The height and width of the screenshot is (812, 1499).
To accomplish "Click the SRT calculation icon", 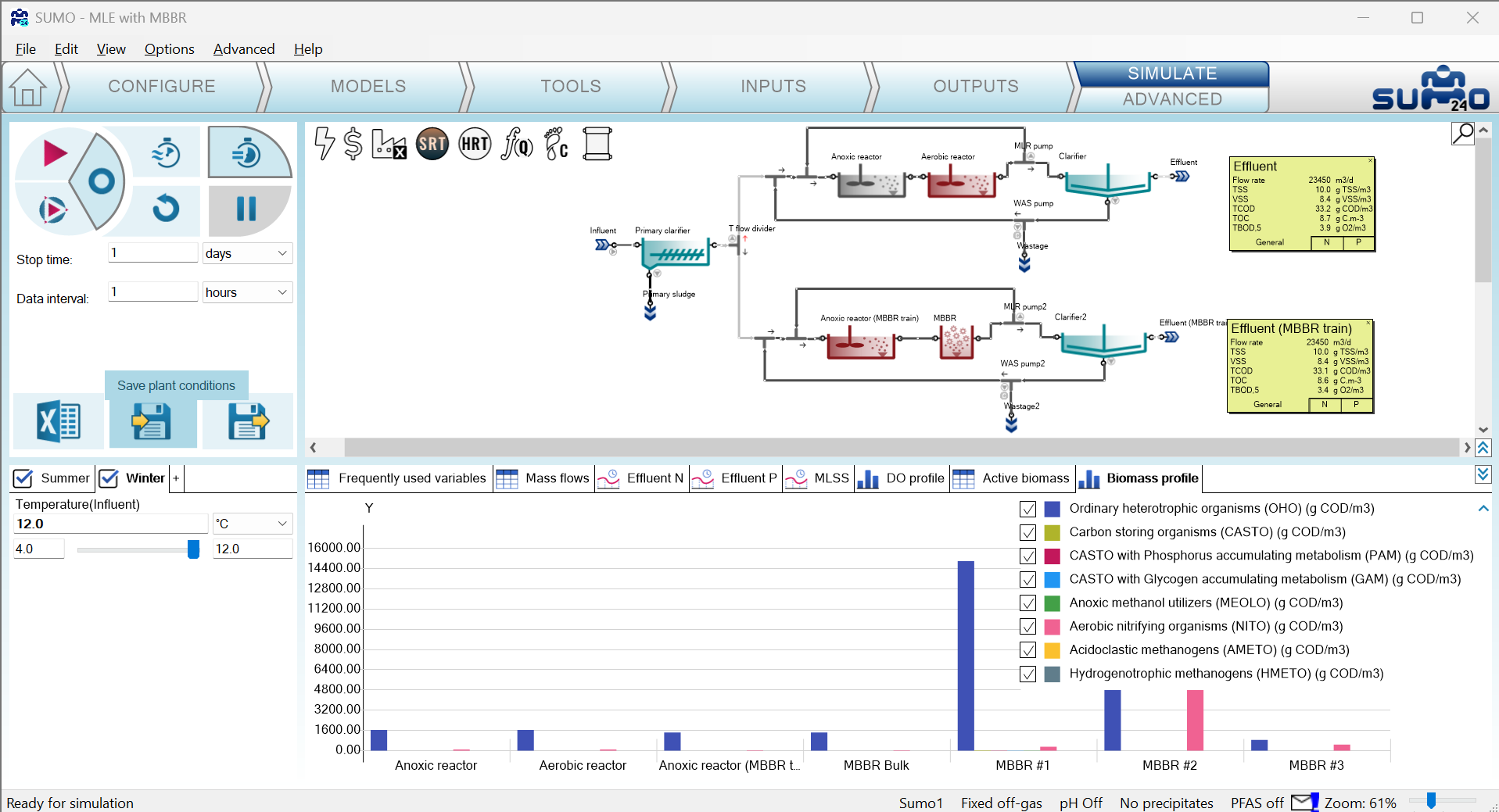I will pyautogui.click(x=432, y=144).
